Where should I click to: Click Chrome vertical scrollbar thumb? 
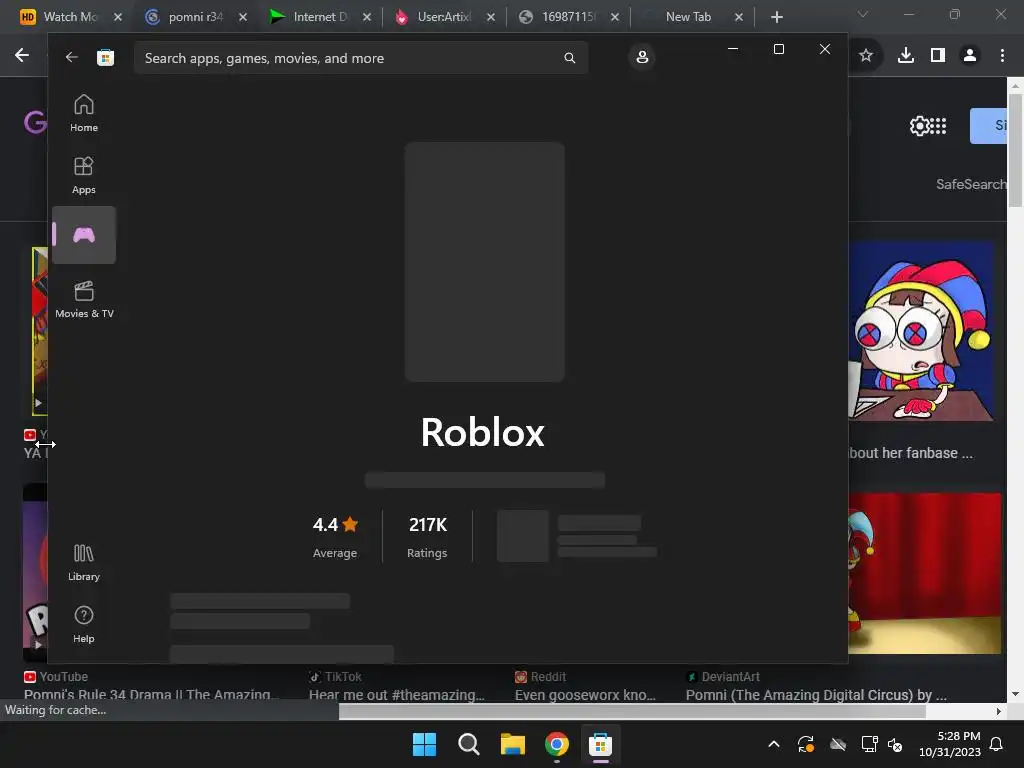click(1015, 150)
